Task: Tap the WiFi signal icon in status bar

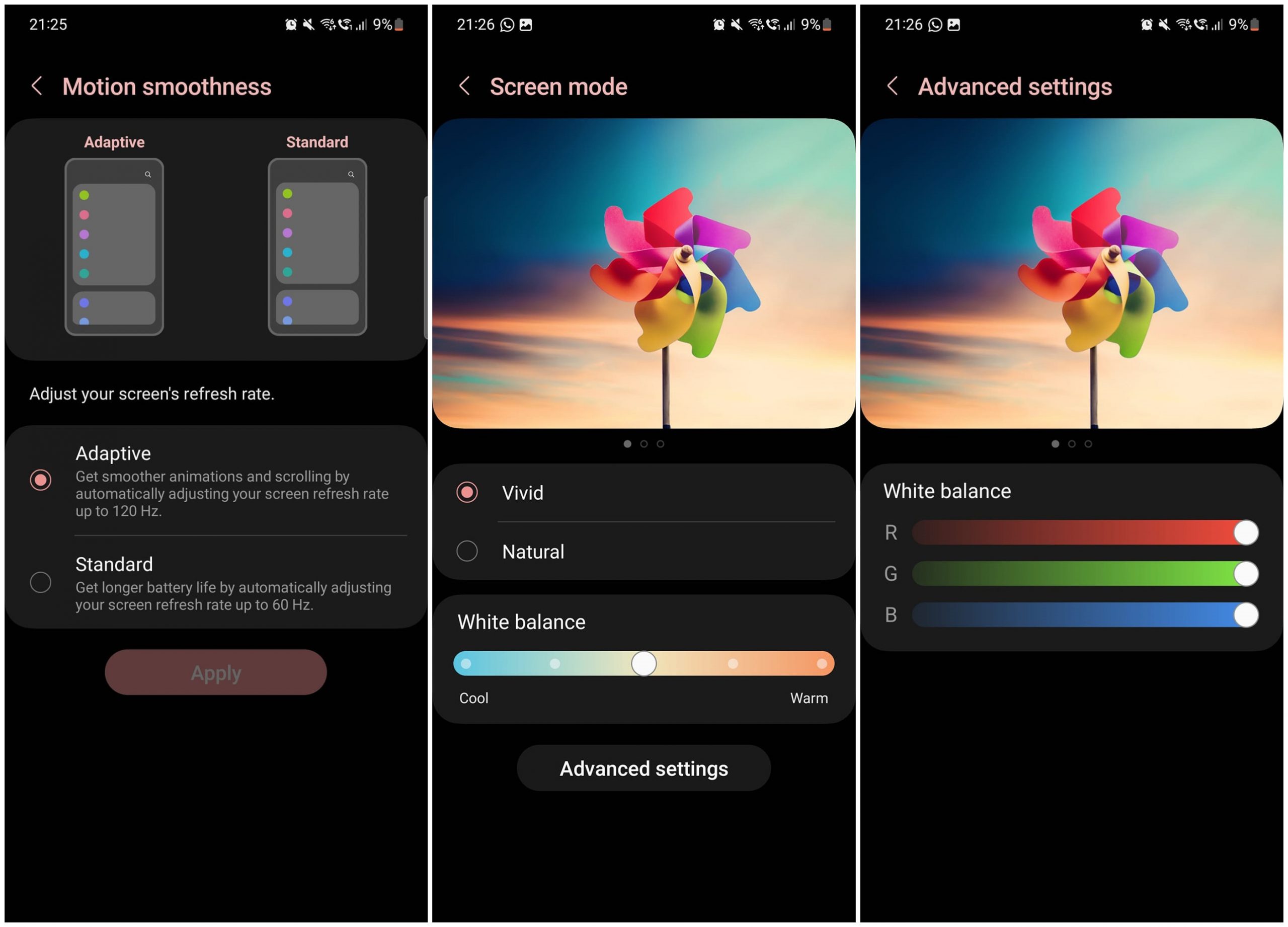Action: click(335, 15)
